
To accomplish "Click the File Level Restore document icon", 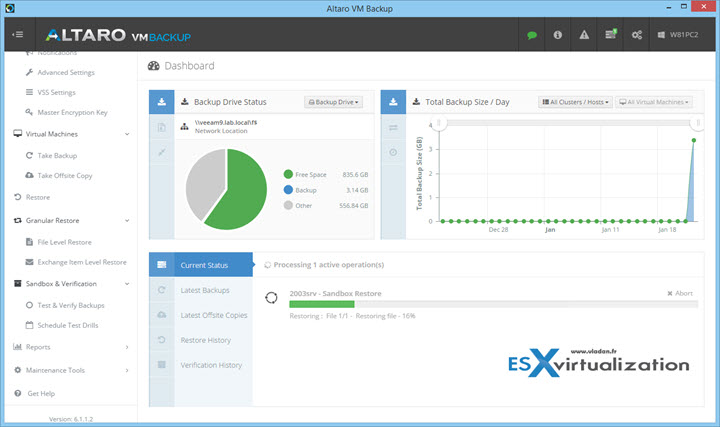I will pyautogui.click(x=29, y=242).
